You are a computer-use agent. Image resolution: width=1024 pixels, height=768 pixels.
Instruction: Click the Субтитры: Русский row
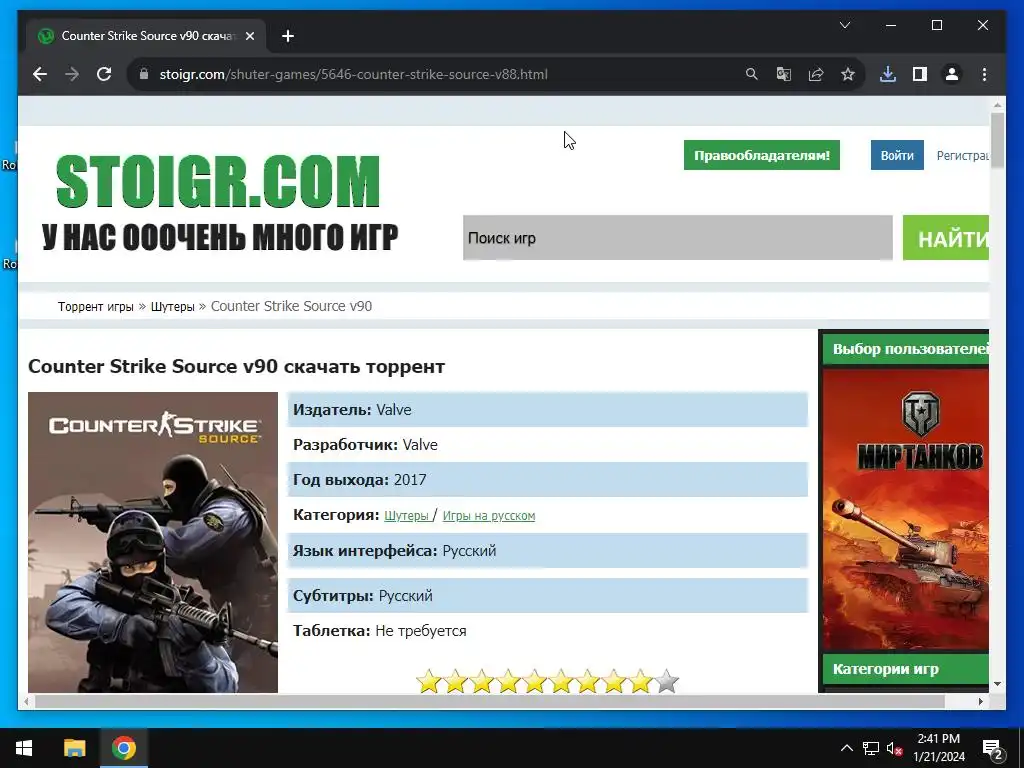tap(548, 596)
